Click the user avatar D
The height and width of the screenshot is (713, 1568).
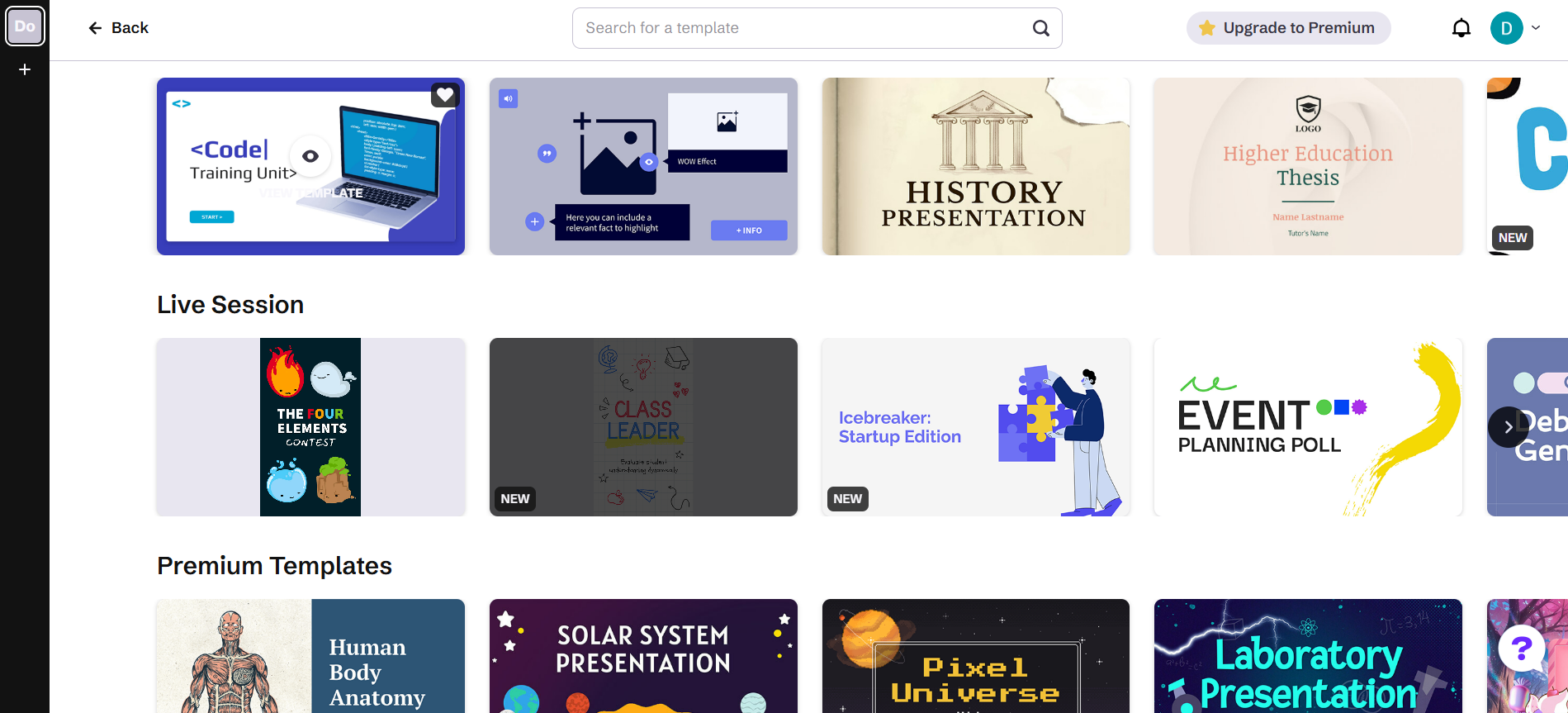pyautogui.click(x=1506, y=28)
